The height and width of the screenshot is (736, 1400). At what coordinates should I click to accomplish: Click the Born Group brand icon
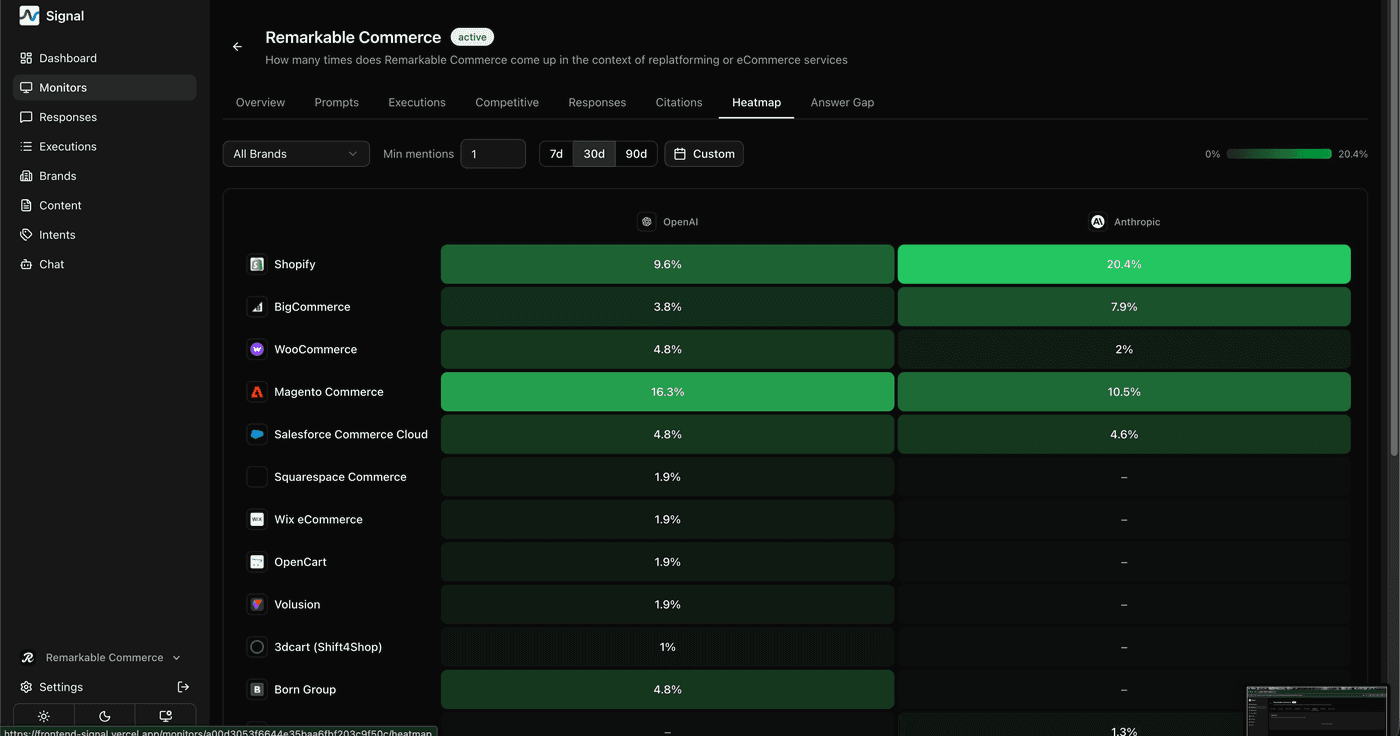click(x=257, y=689)
